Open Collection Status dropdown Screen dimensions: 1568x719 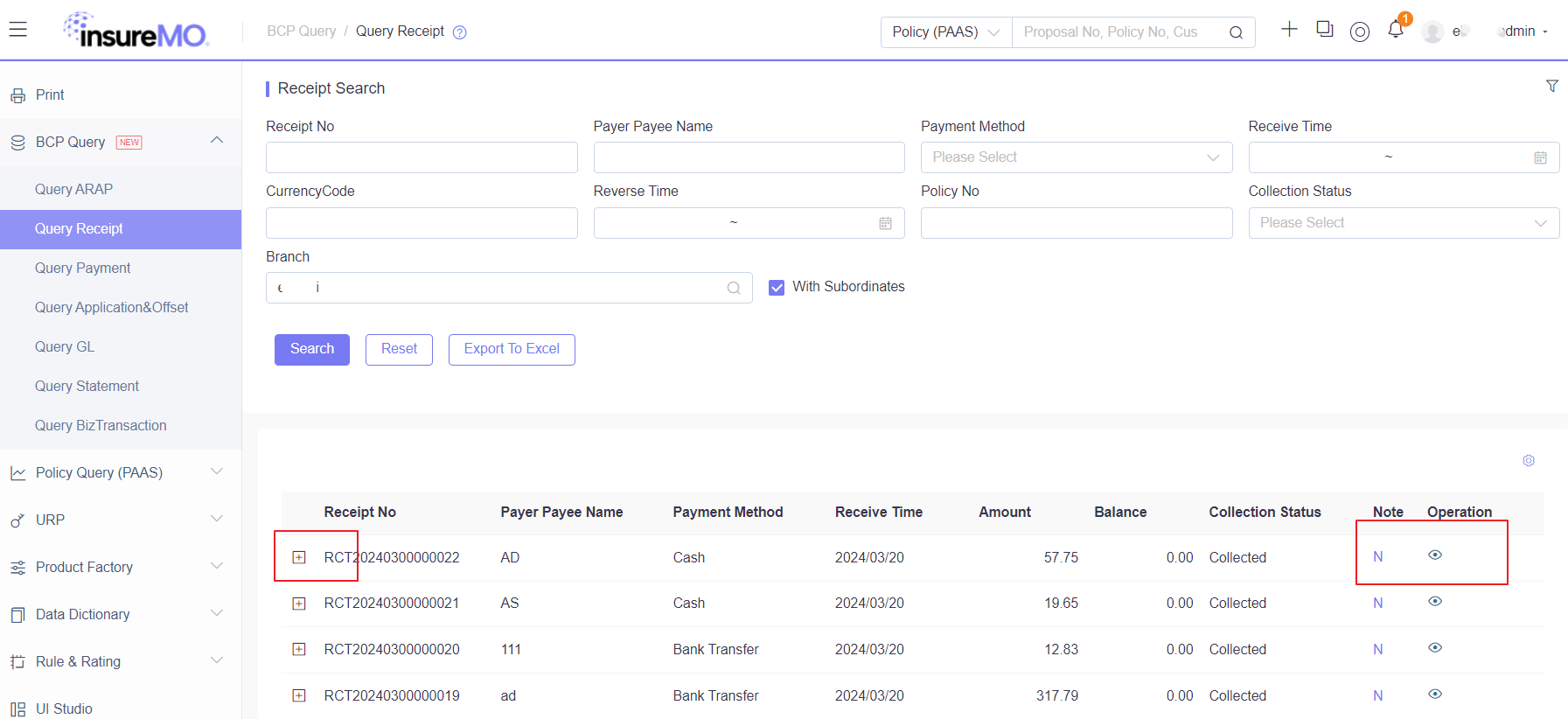click(x=1404, y=223)
